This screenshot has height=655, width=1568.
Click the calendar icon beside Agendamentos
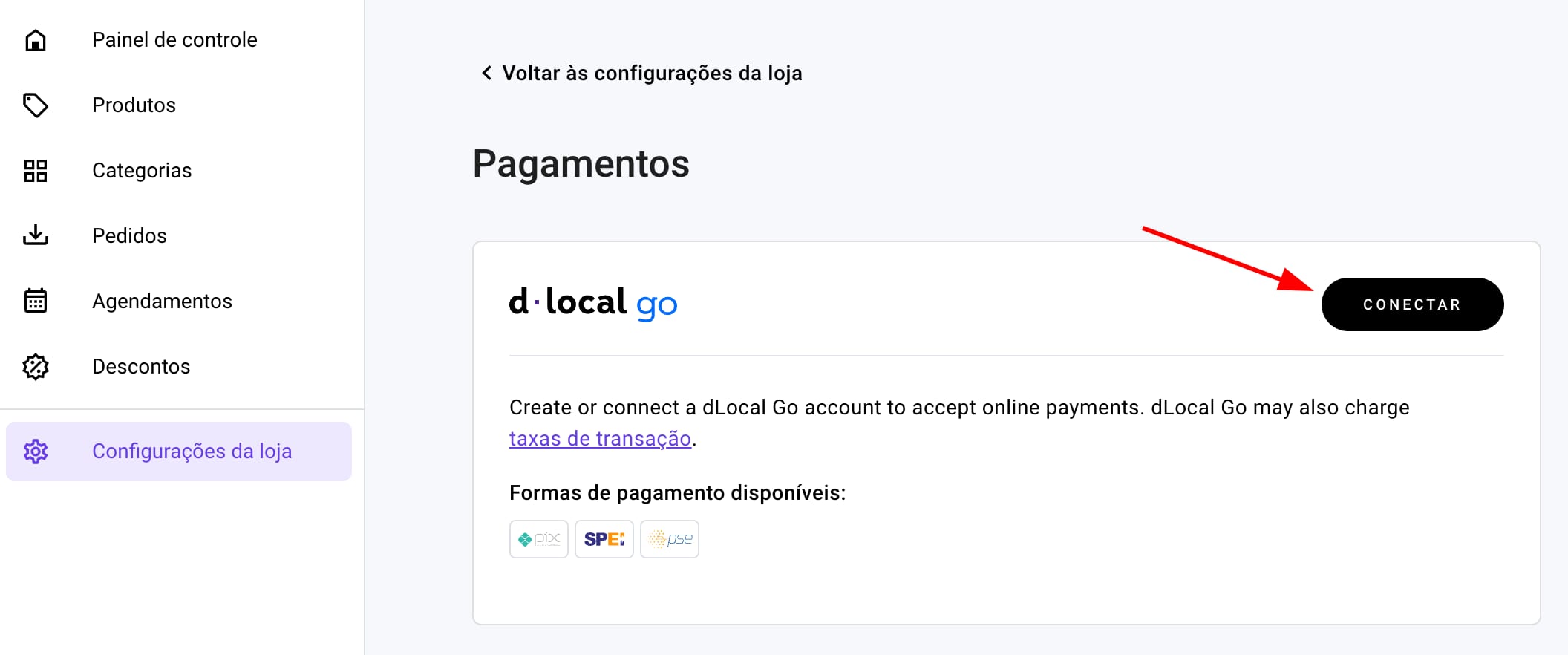(x=36, y=301)
